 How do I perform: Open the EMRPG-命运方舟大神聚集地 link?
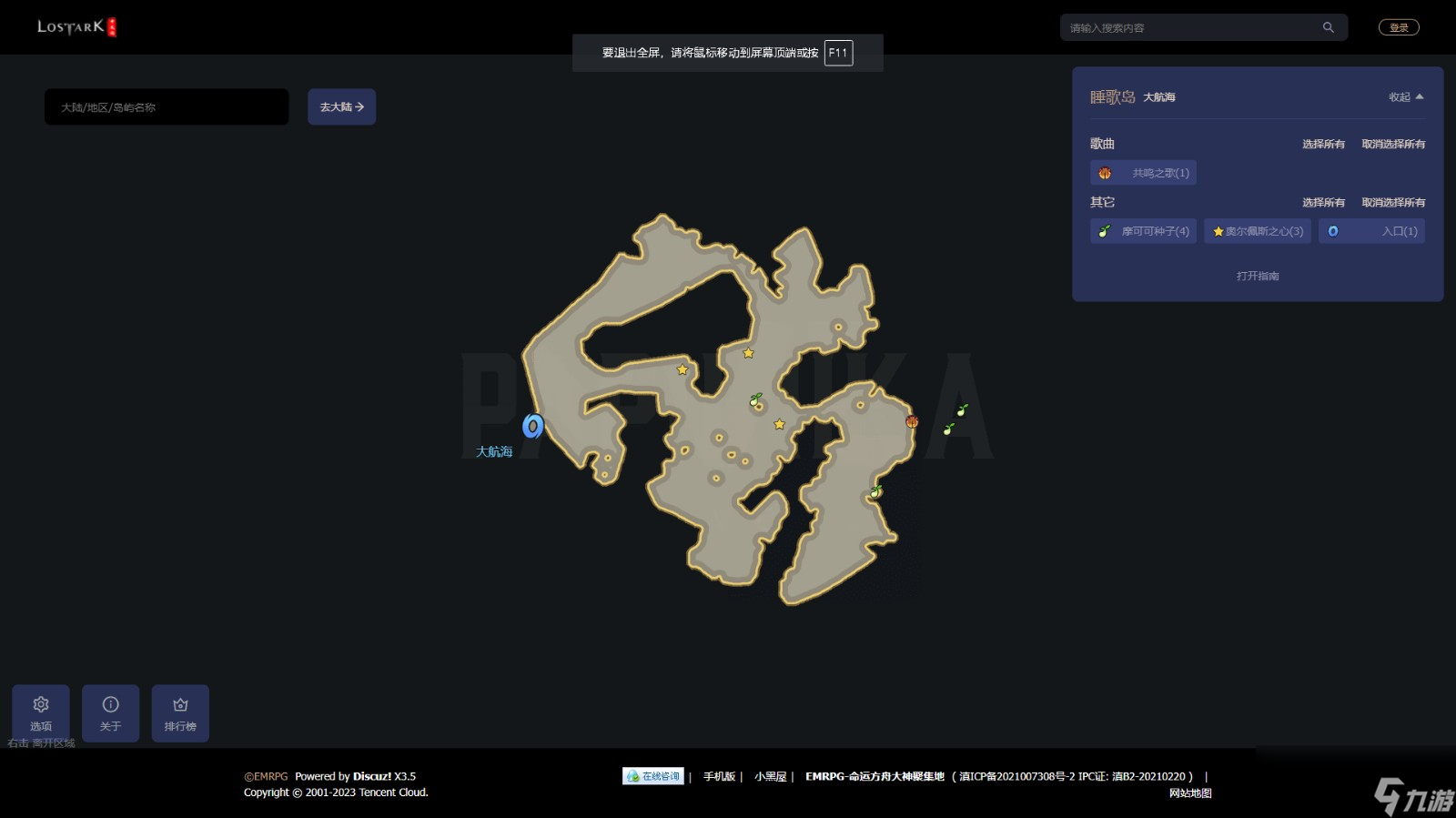tap(875, 776)
